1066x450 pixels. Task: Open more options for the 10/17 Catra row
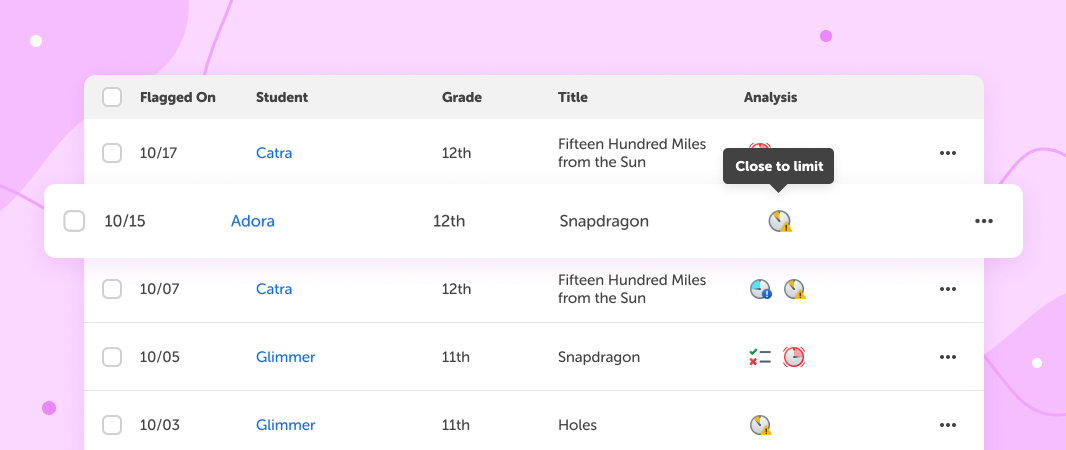pyautogui.click(x=948, y=153)
